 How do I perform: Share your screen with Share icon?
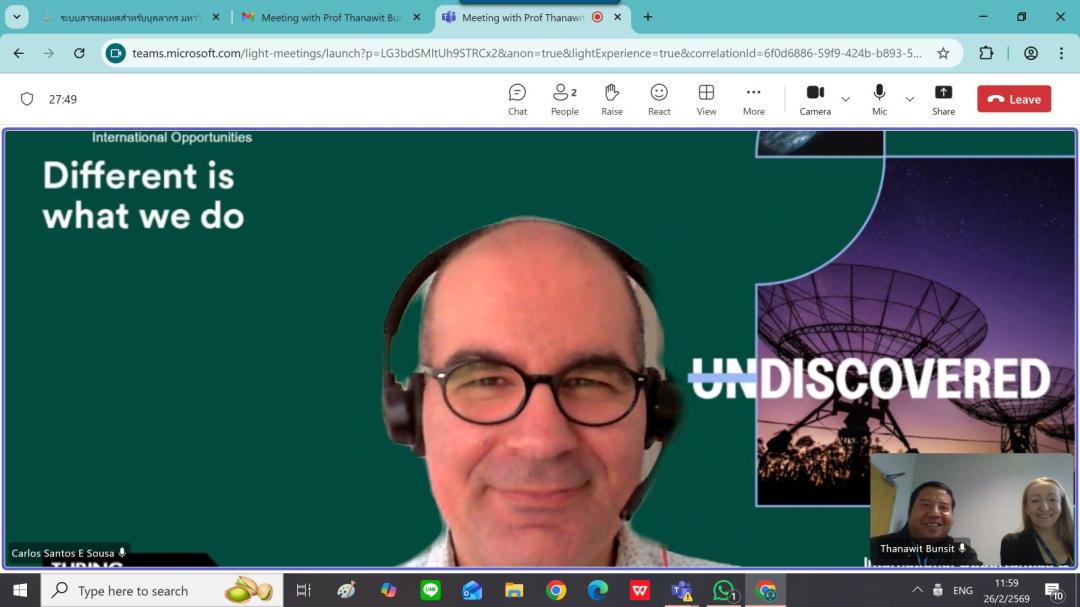943,99
